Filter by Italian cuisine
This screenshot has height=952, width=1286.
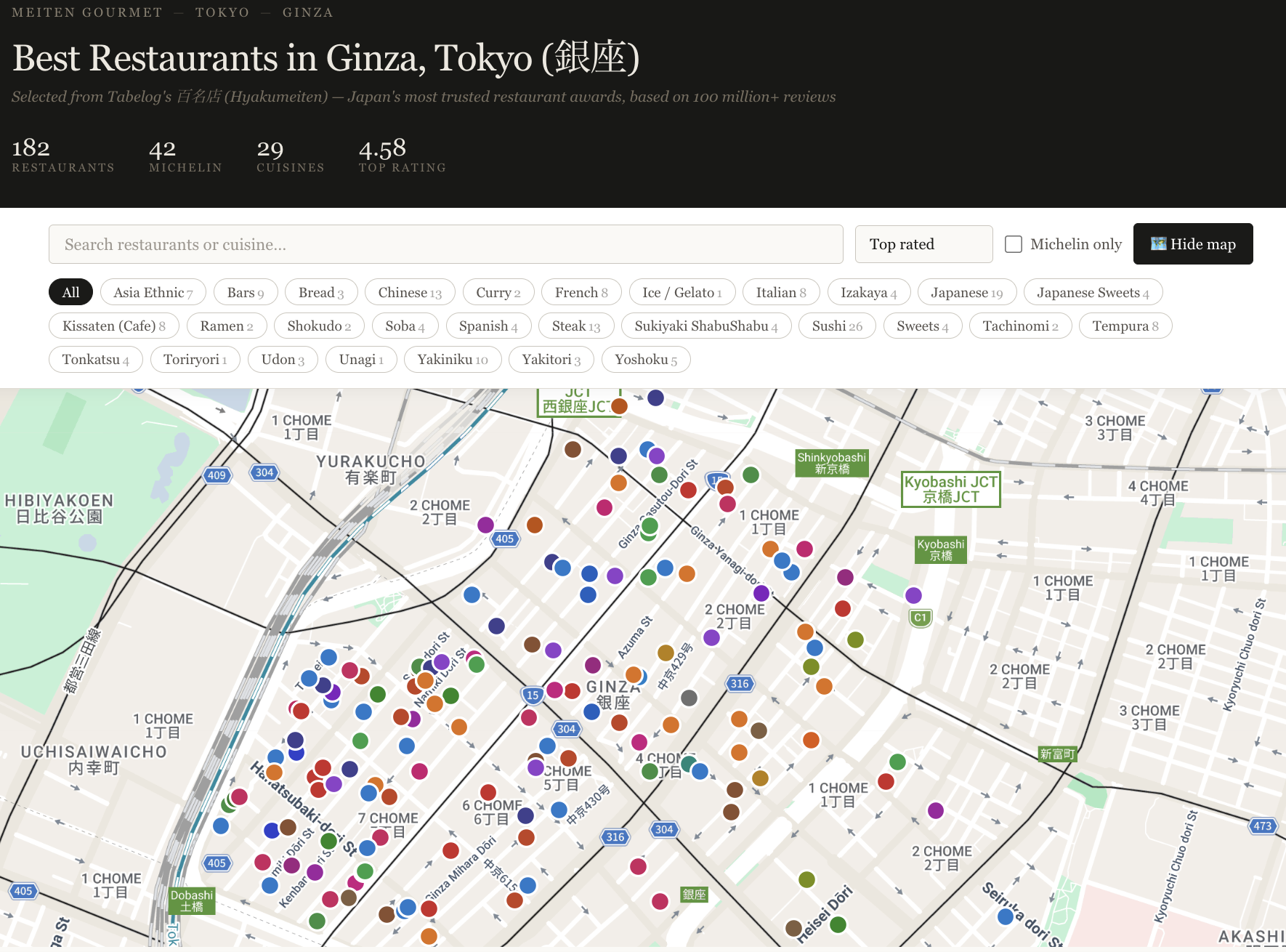[x=781, y=292]
